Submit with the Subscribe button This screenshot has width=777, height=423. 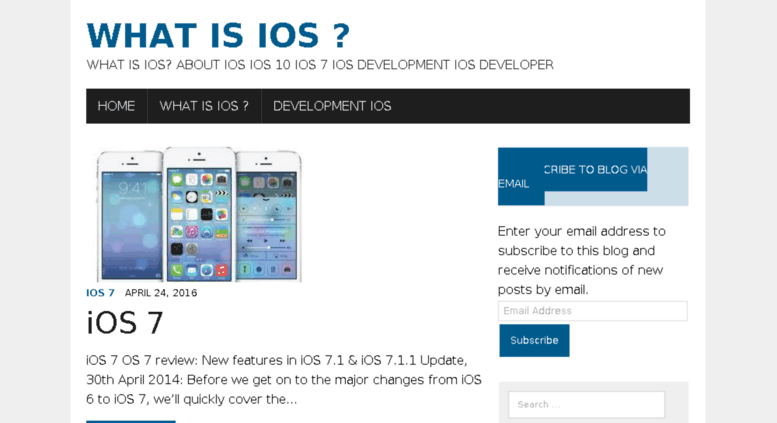pyautogui.click(x=534, y=340)
